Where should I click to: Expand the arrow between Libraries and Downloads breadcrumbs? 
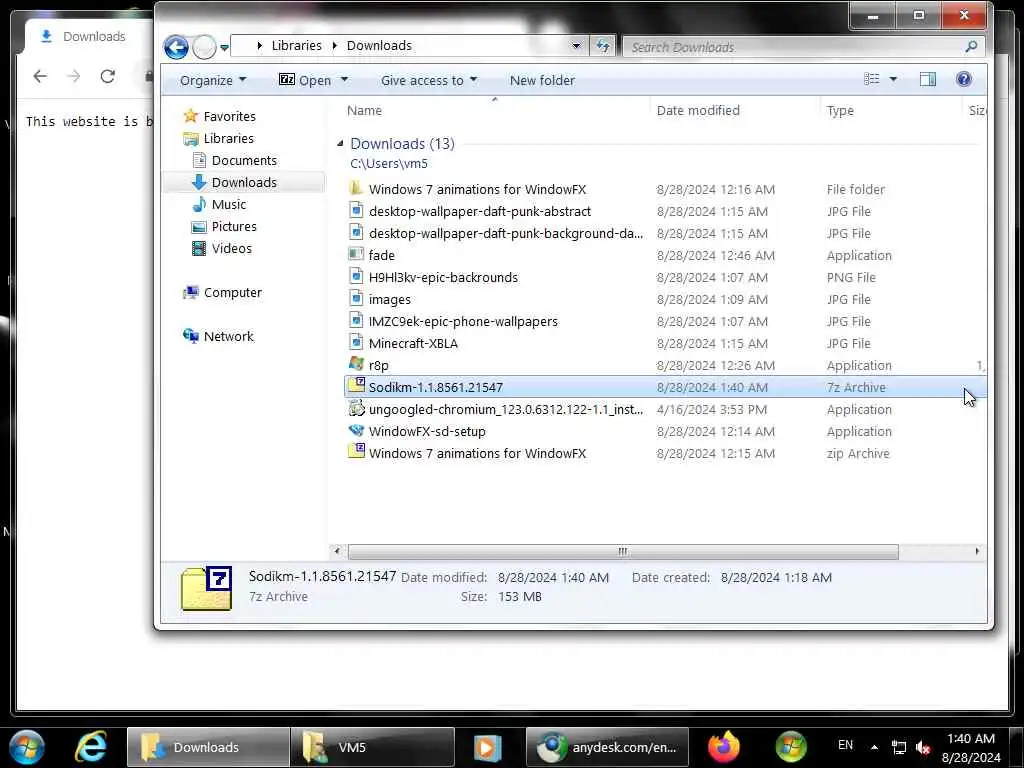coord(334,46)
